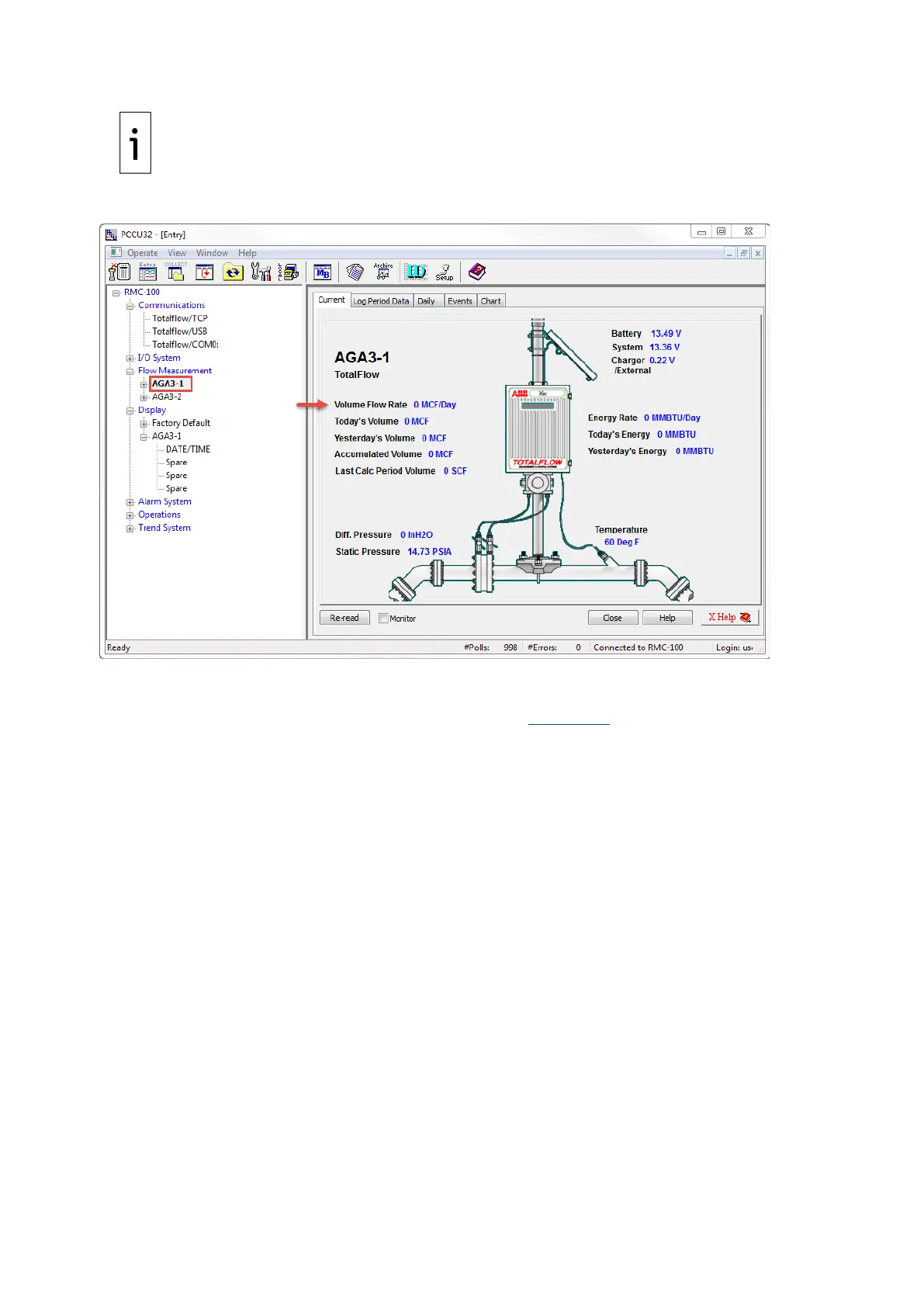Expand the Operations tree node
This screenshot has height=1307, width=924.
click(x=130, y=515)
